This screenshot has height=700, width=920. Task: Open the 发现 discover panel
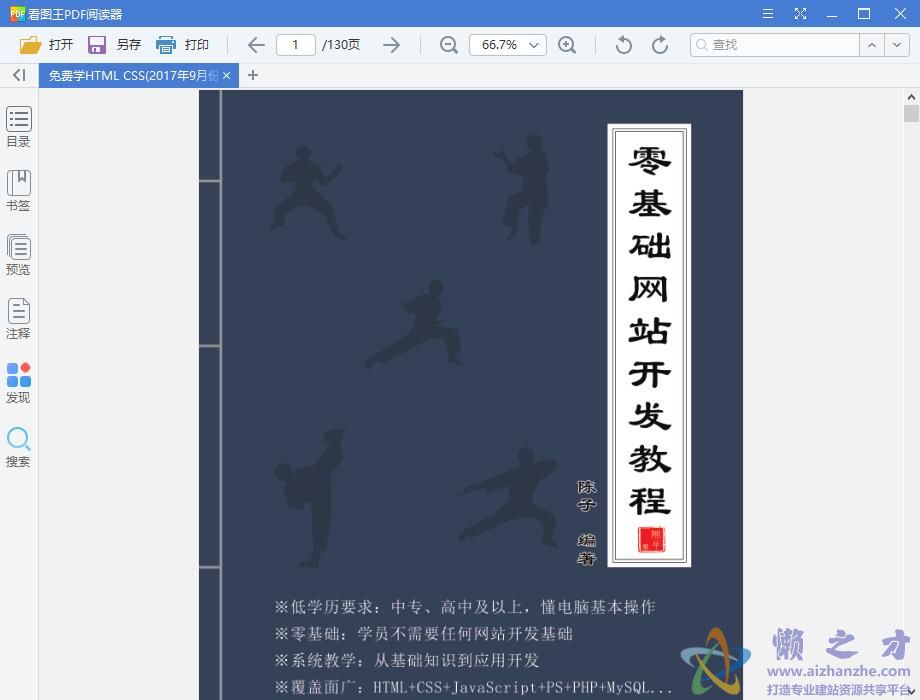pos(18,383)
